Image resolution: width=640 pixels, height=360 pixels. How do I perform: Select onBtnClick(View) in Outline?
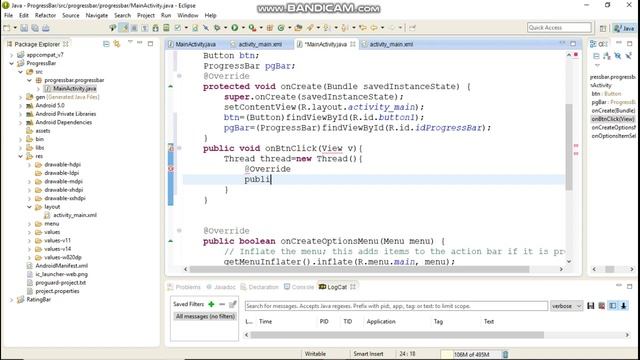tap(613, 119)
